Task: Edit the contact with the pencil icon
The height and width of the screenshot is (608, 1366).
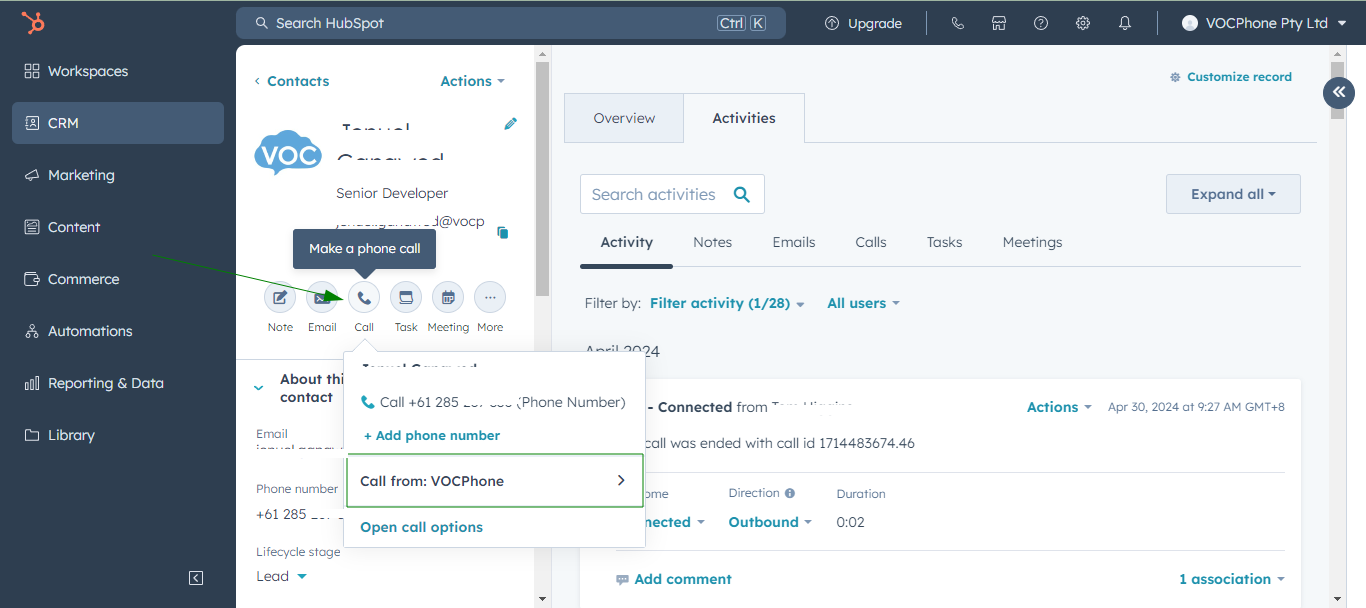Action: (x=510, y=123)
